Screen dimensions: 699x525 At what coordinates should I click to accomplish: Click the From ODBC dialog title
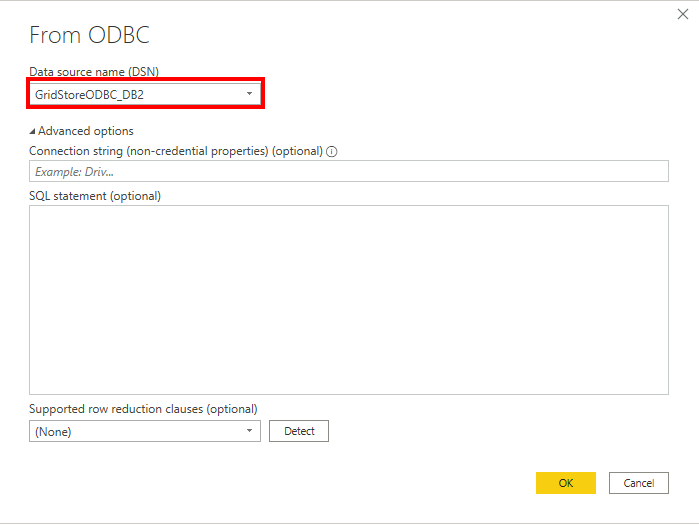coord(89,36)
